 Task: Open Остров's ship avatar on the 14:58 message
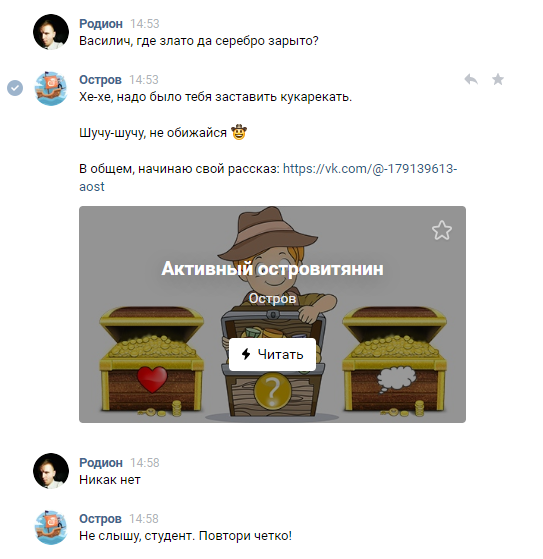pos(51,527)
